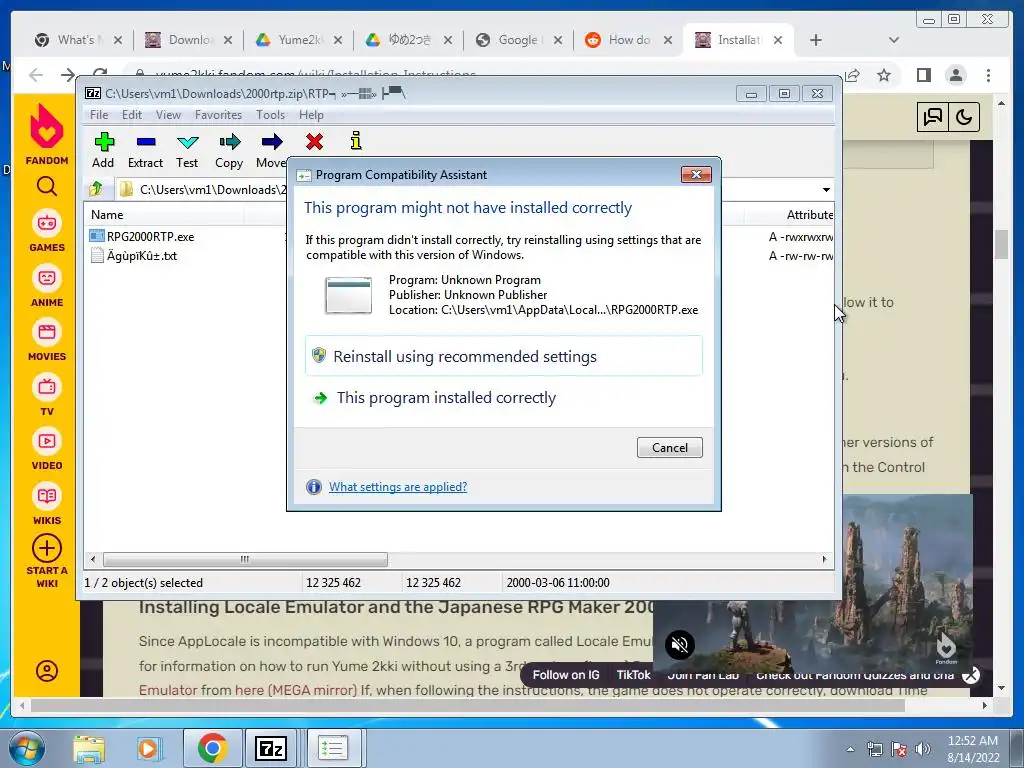The image size is (1024, 768).
Task: Go up one folder level in 7-Zip
Action: tap(96, 189)
